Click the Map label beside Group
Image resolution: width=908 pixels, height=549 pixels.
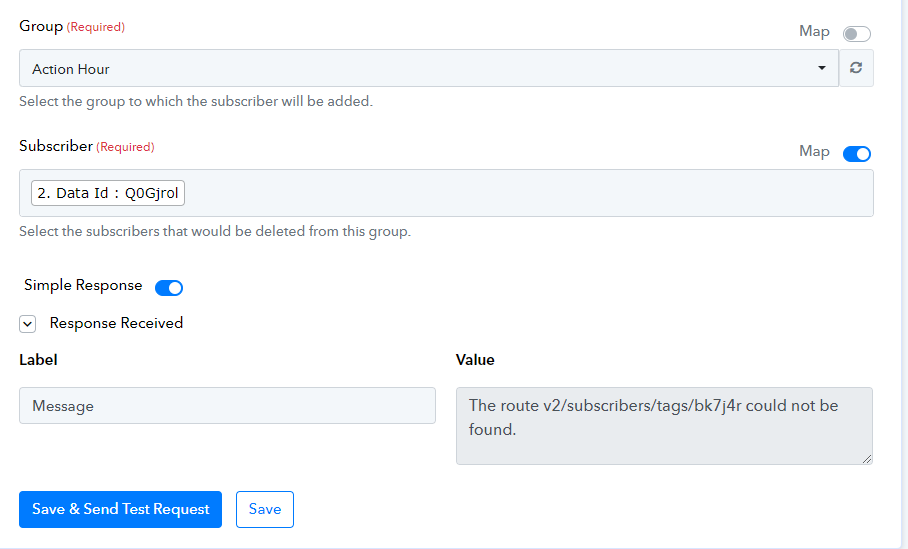click(x=814, y=32)
